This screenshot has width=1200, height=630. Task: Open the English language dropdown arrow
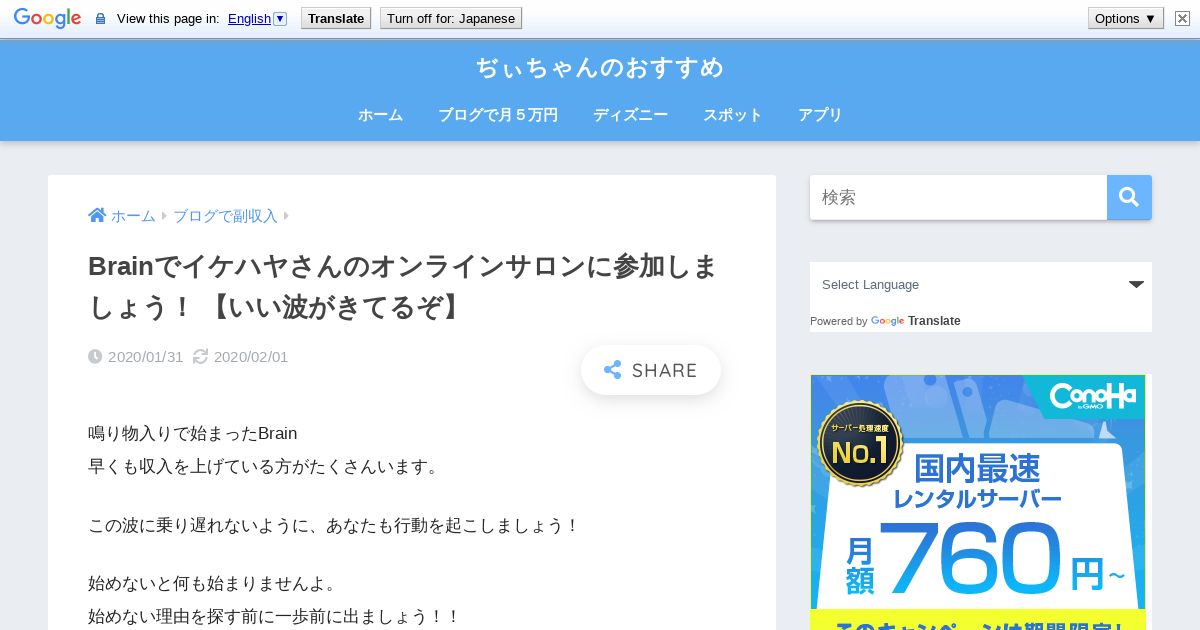280,18
